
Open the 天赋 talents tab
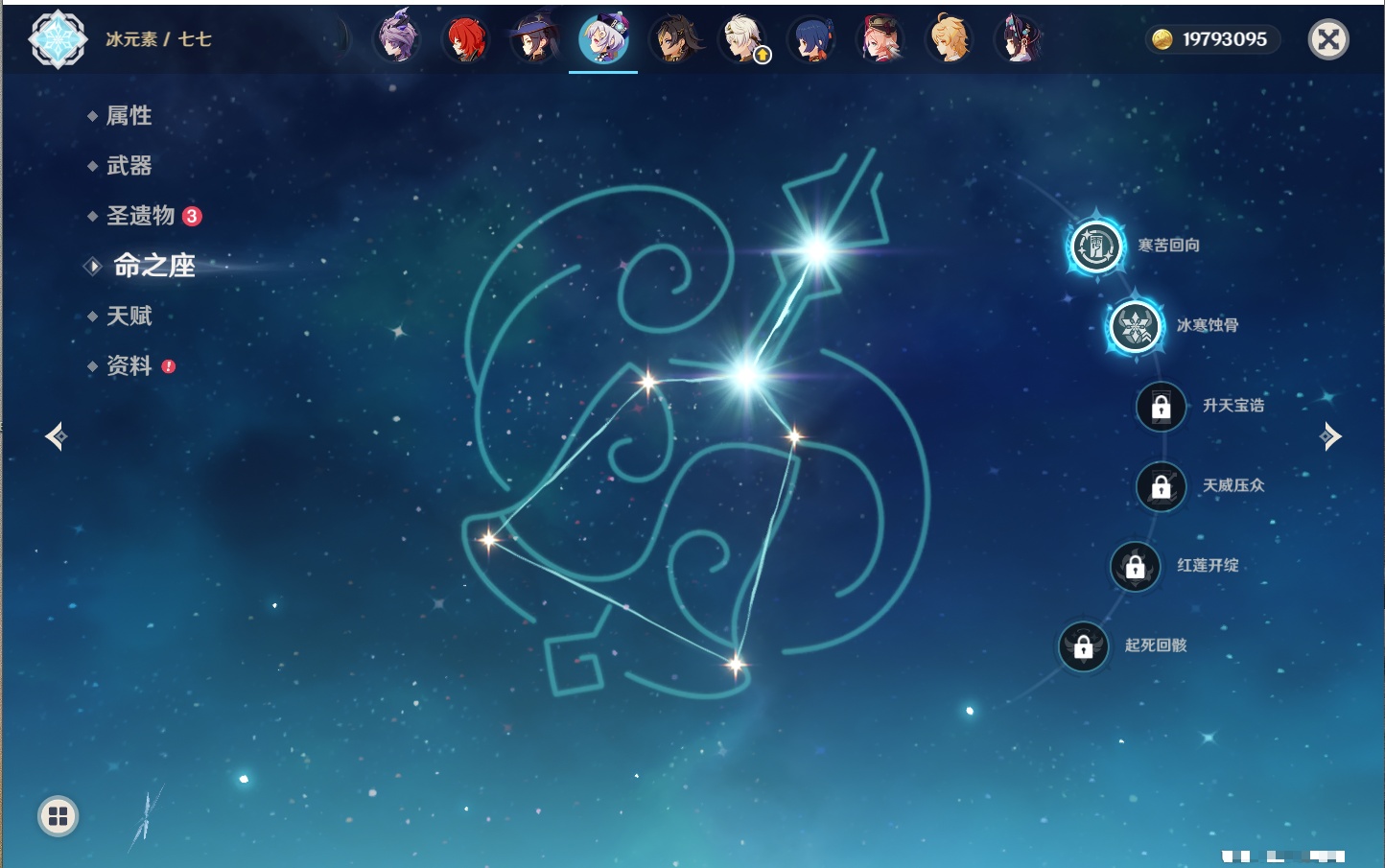129,316
